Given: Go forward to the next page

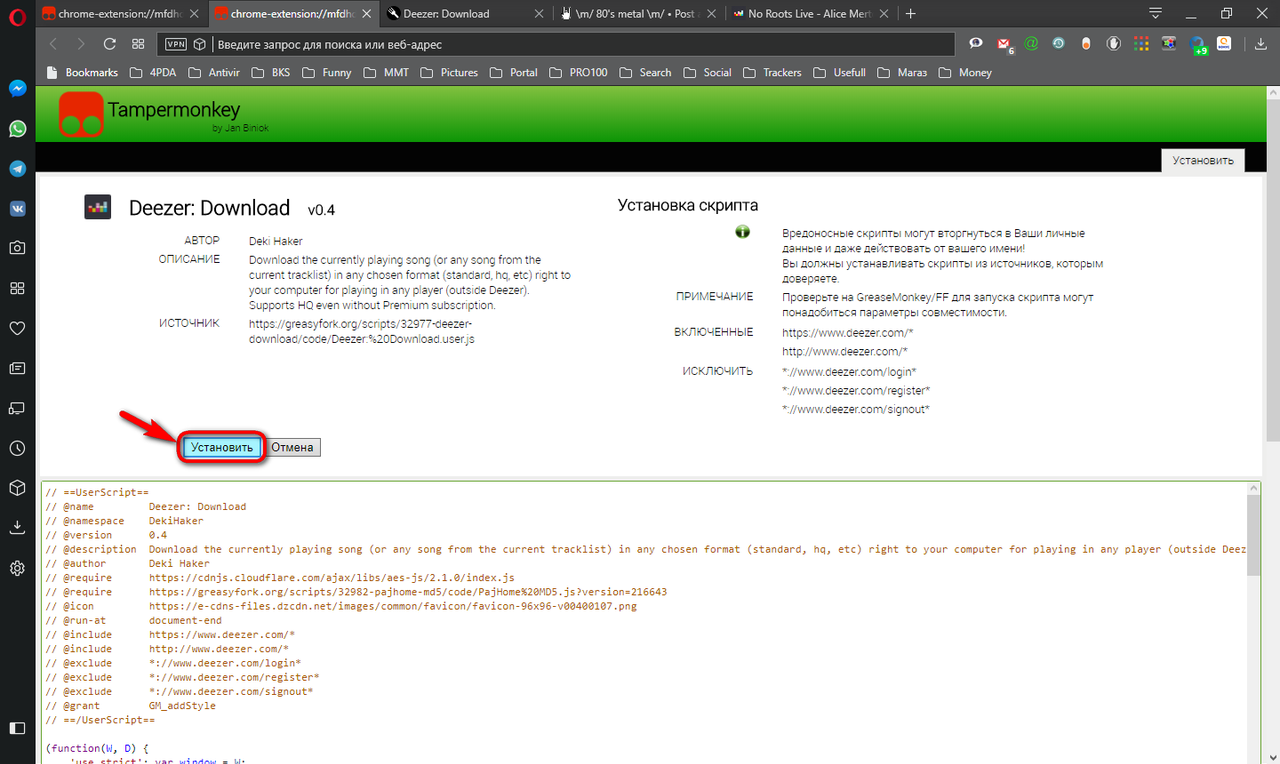Looking at the screenshot, I should point(81,44).
